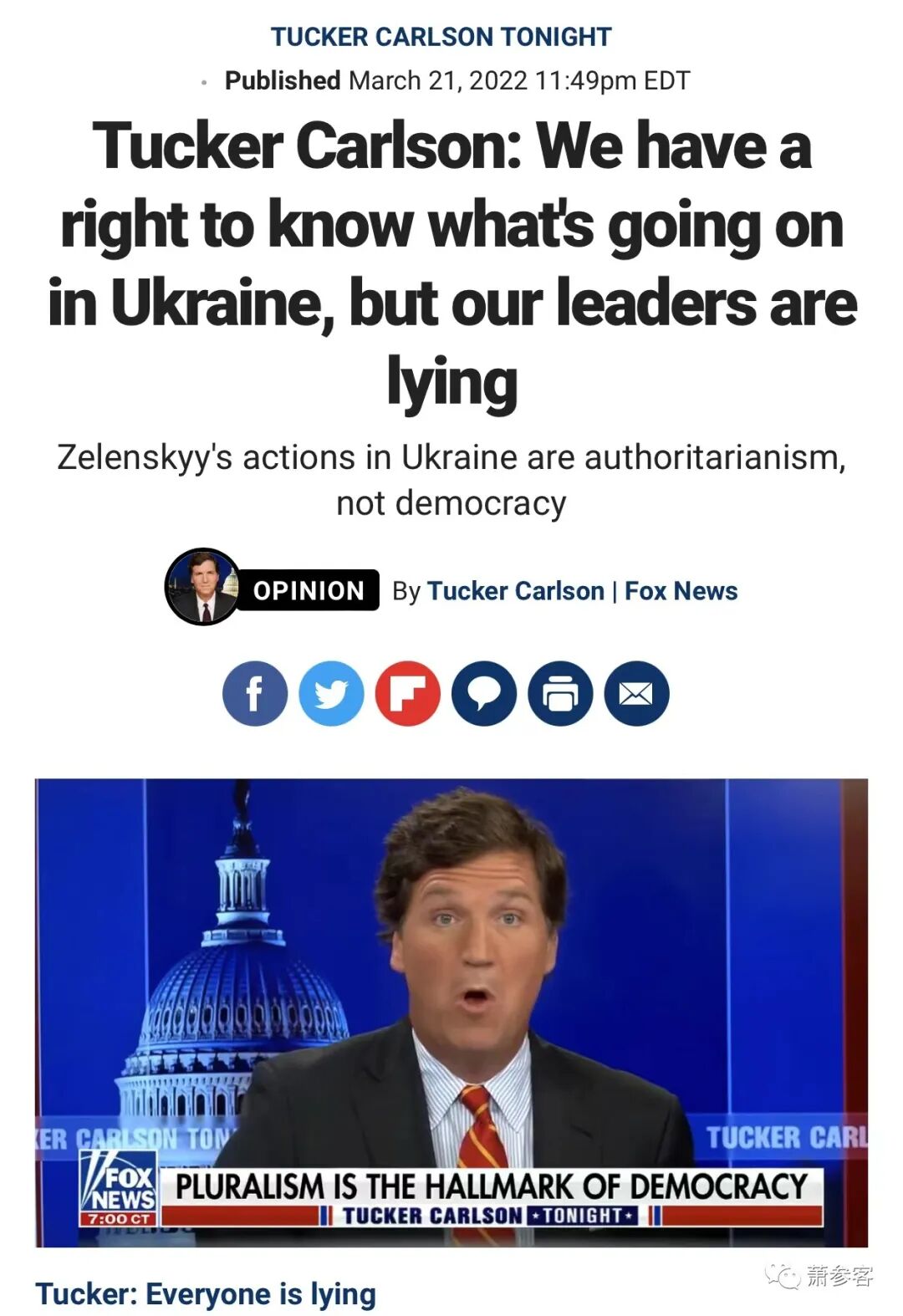Open comments speech bubble icon
Image resolution: width=903 pixels, height=1316 pixels.
coord(484,693)
